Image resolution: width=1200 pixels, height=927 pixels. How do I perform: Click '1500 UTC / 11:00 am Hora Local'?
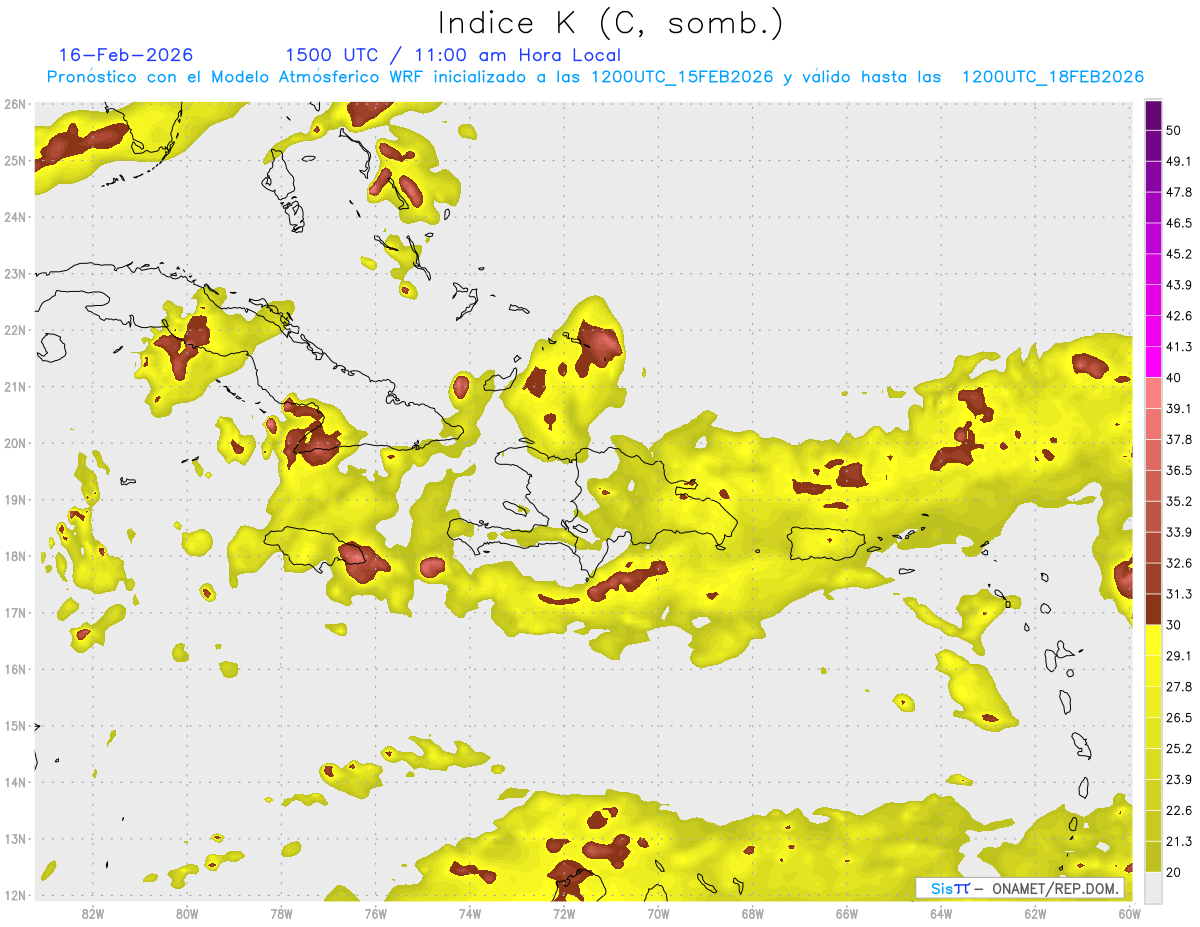pyautogui.click(x=453, y=55)
